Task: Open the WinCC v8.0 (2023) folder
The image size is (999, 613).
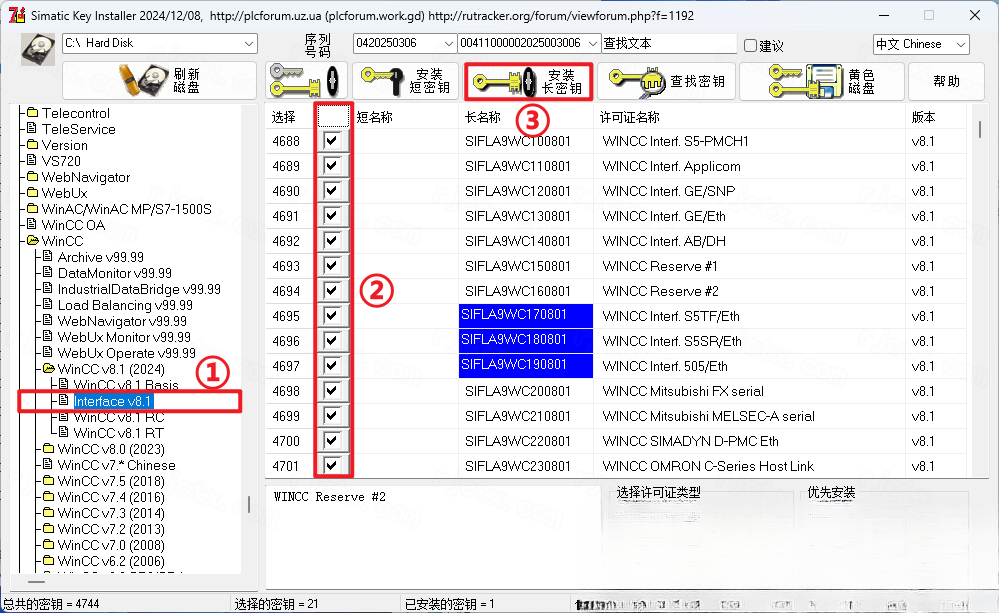Action: click(111, 449)
